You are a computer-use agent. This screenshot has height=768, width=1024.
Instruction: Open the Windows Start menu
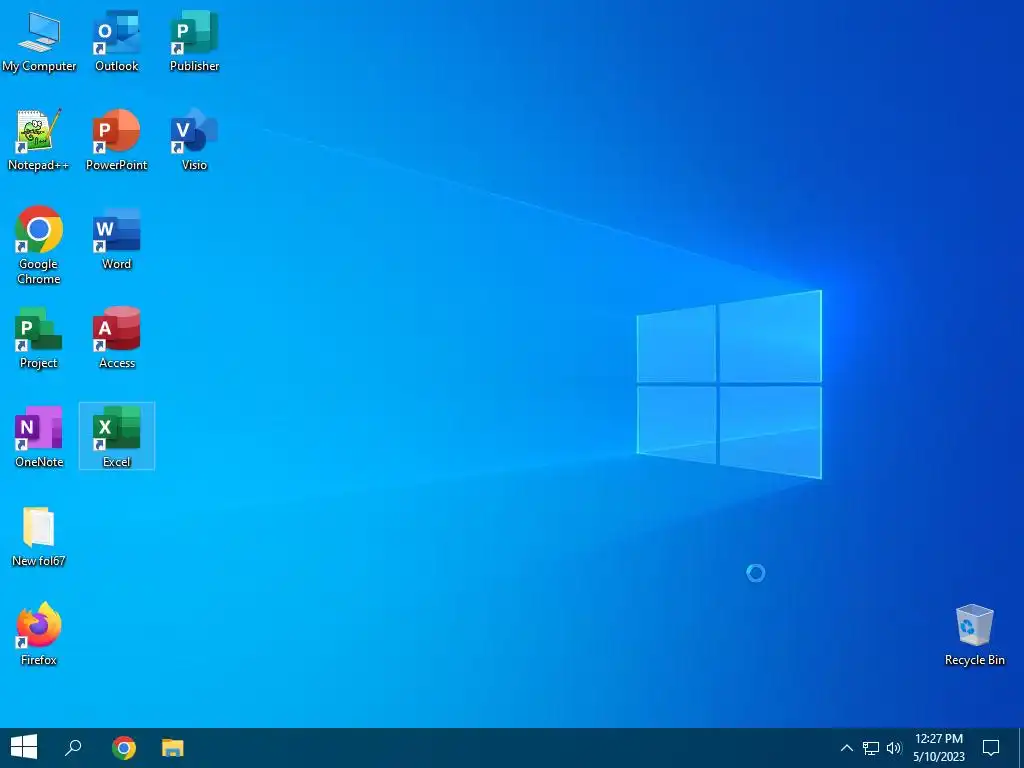pyautogui.click(x=24, y=748)
